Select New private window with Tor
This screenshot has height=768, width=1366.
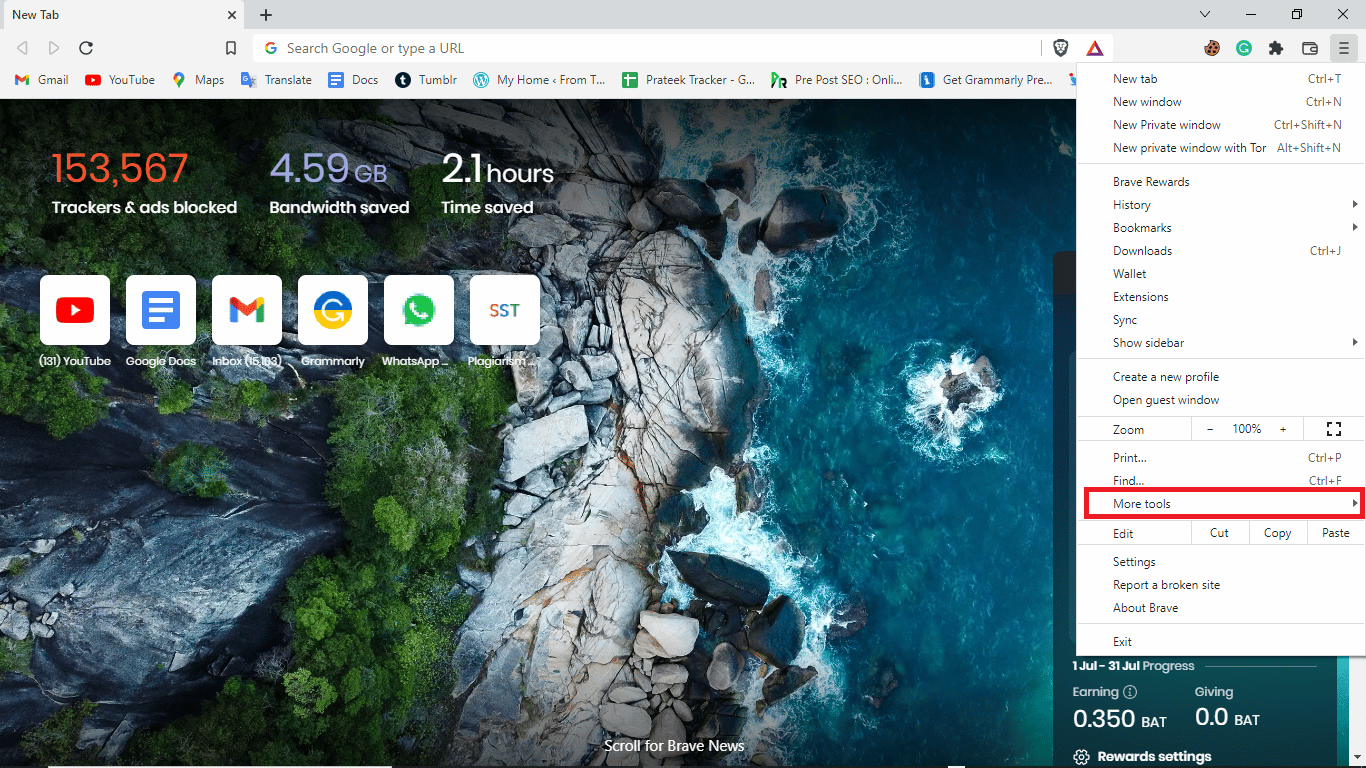(1221, 148)
